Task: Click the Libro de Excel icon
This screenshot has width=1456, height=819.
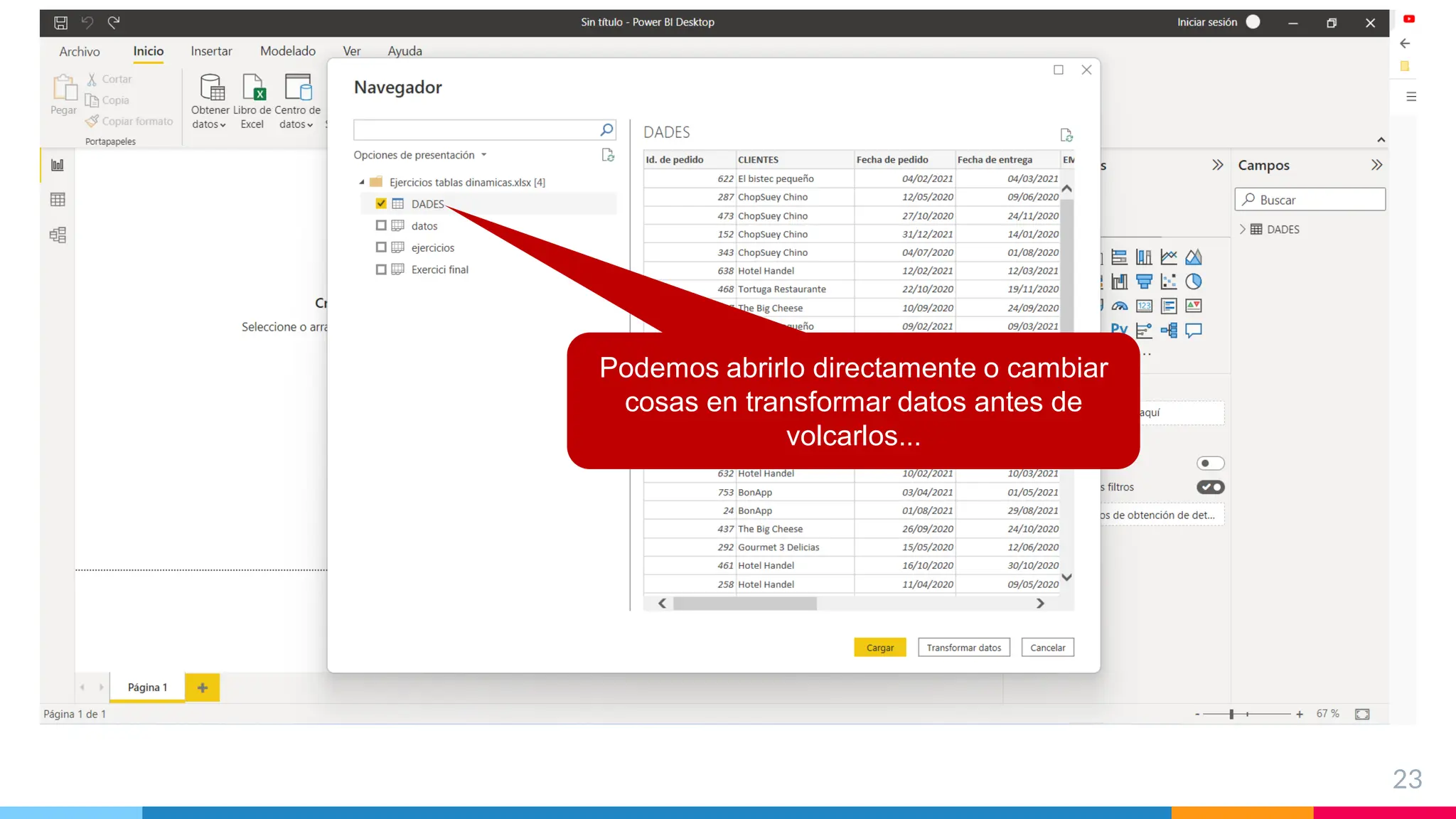Action: pyautogui.click(x=253, y=88)
